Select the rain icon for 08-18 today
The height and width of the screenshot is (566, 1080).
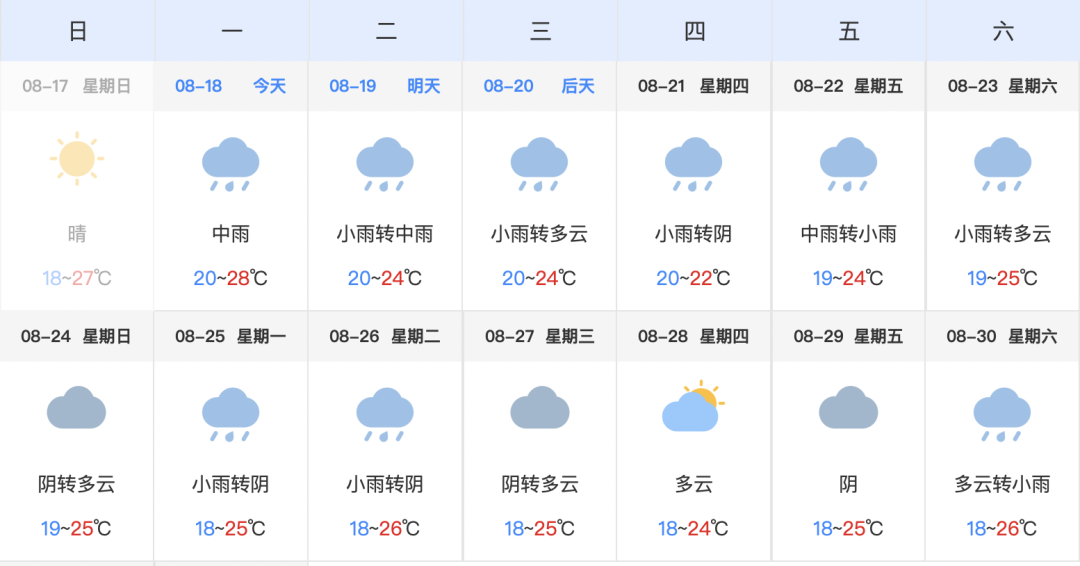pyautogui.click(x=230, y=165)
